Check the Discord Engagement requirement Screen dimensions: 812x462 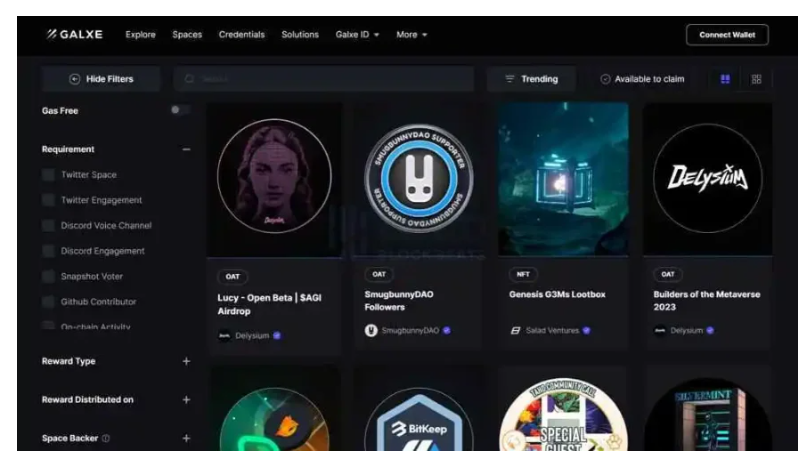(x=48, y=251)
